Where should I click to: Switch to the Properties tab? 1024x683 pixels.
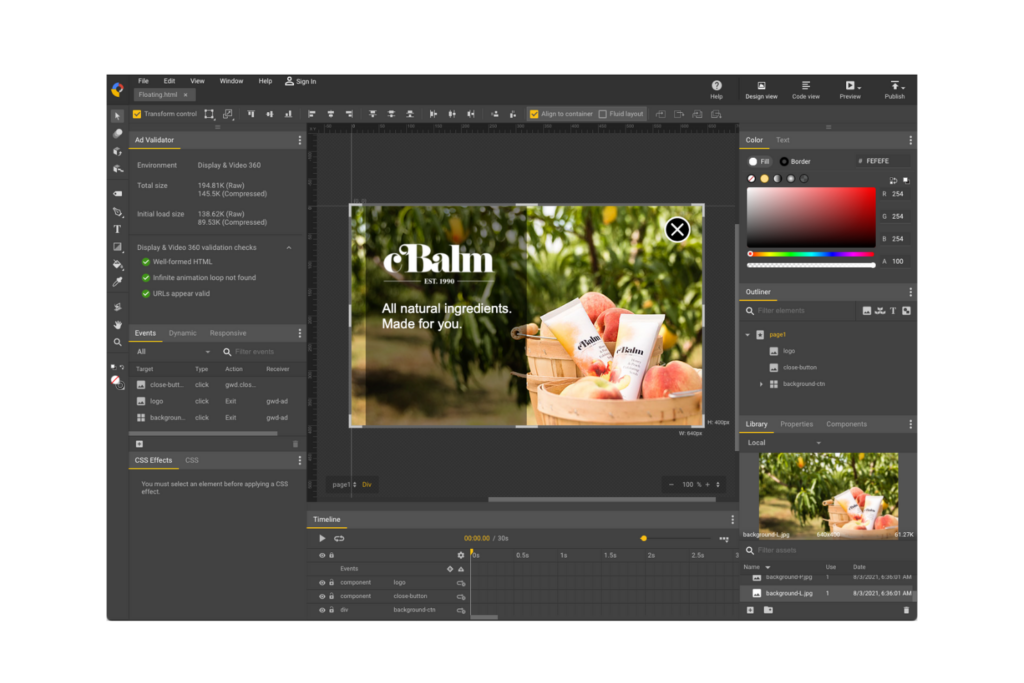(797, 424)
